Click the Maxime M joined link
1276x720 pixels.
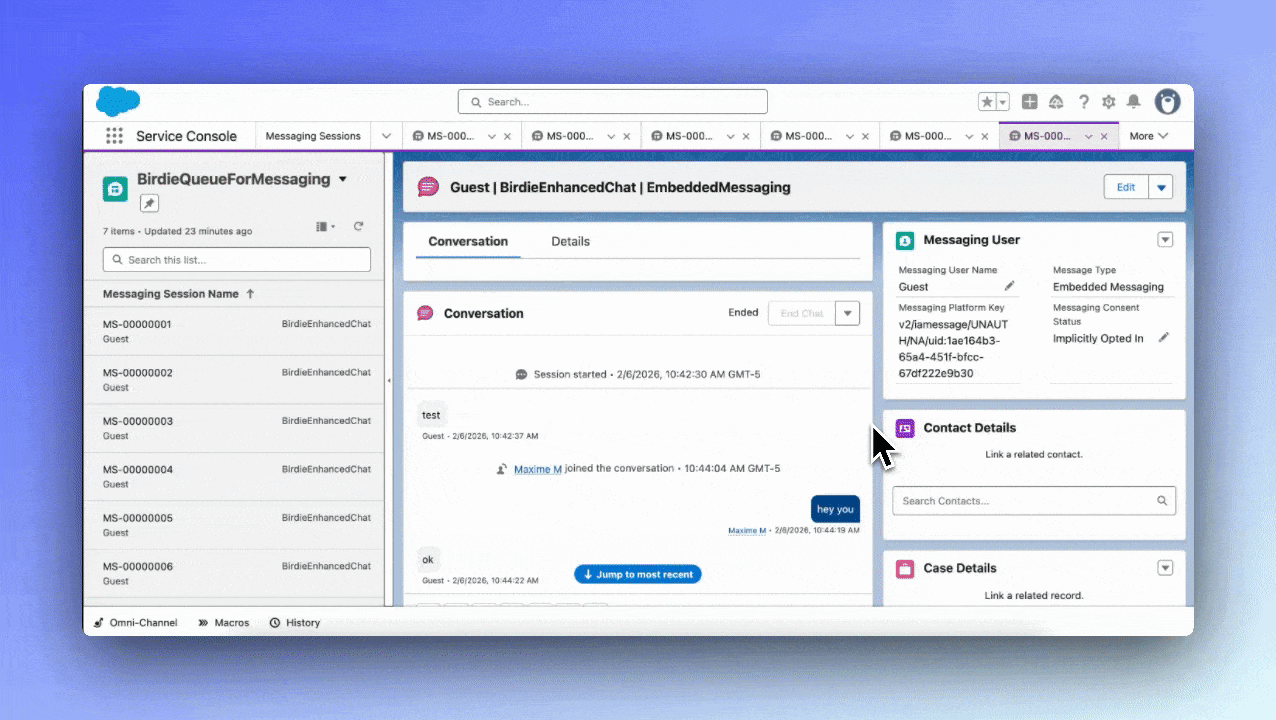pyautogui.click(x=537, y=469)
